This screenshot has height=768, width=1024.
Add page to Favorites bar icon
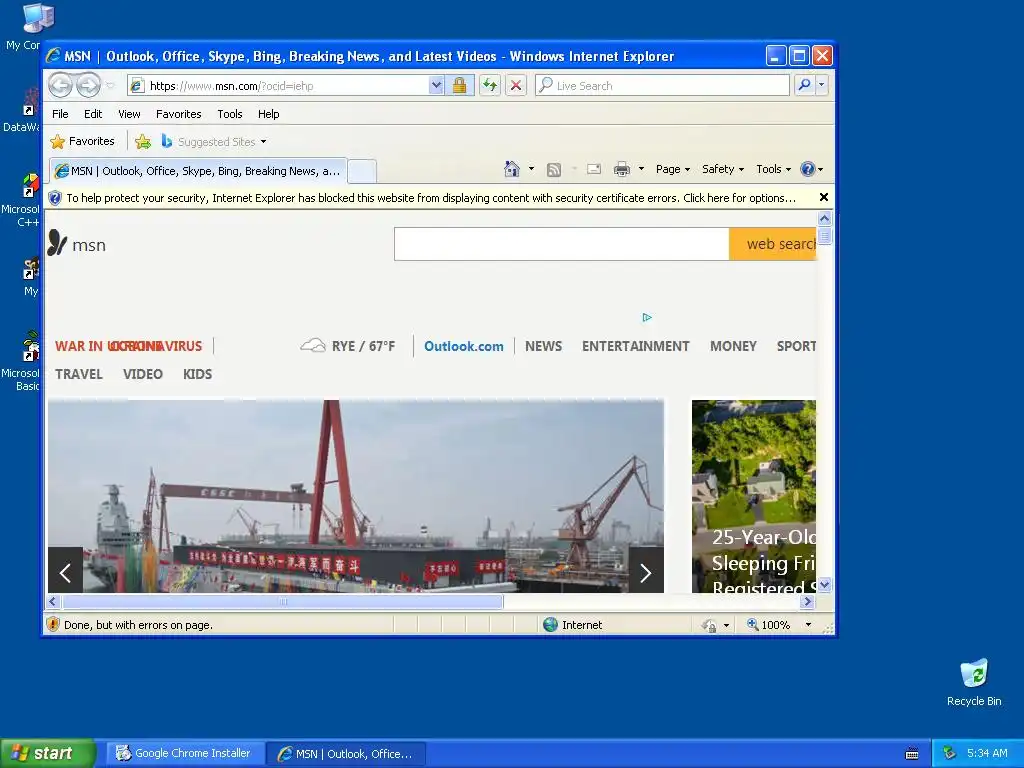tap(143, 141)
